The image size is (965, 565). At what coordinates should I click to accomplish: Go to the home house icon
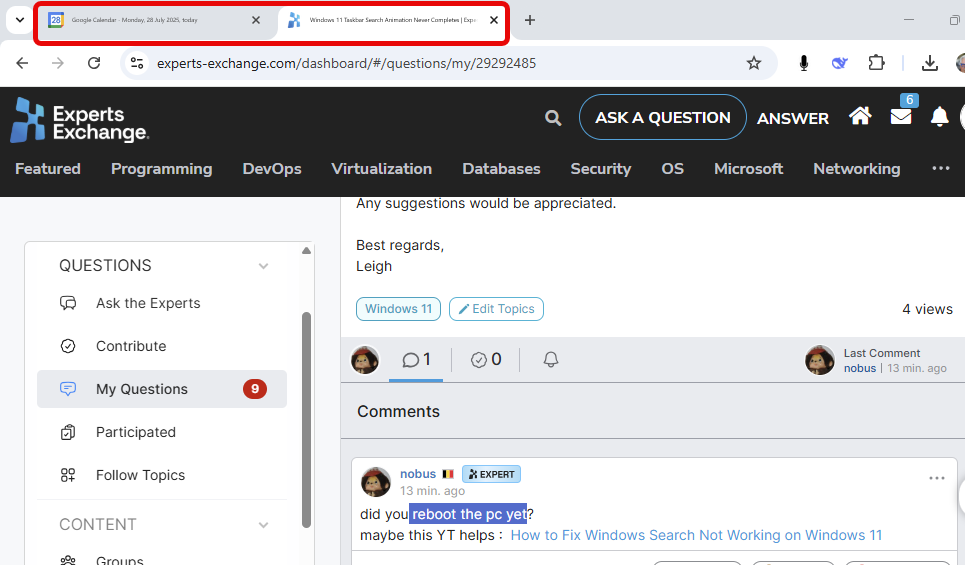click(860, 116)
